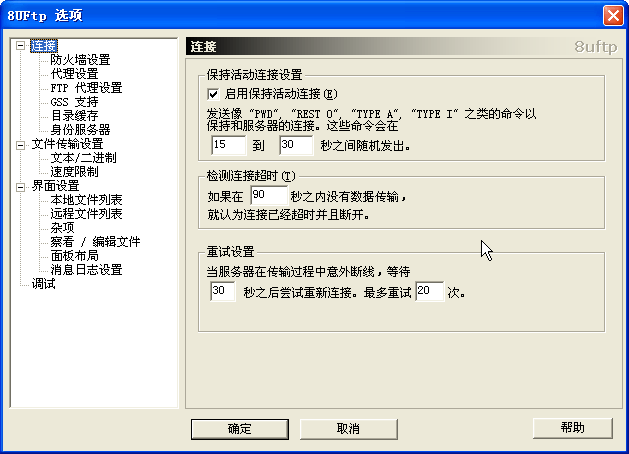Click the 确定 button
Image resolution: width=629 pixels, height=454 pixels.
[240, 429]
